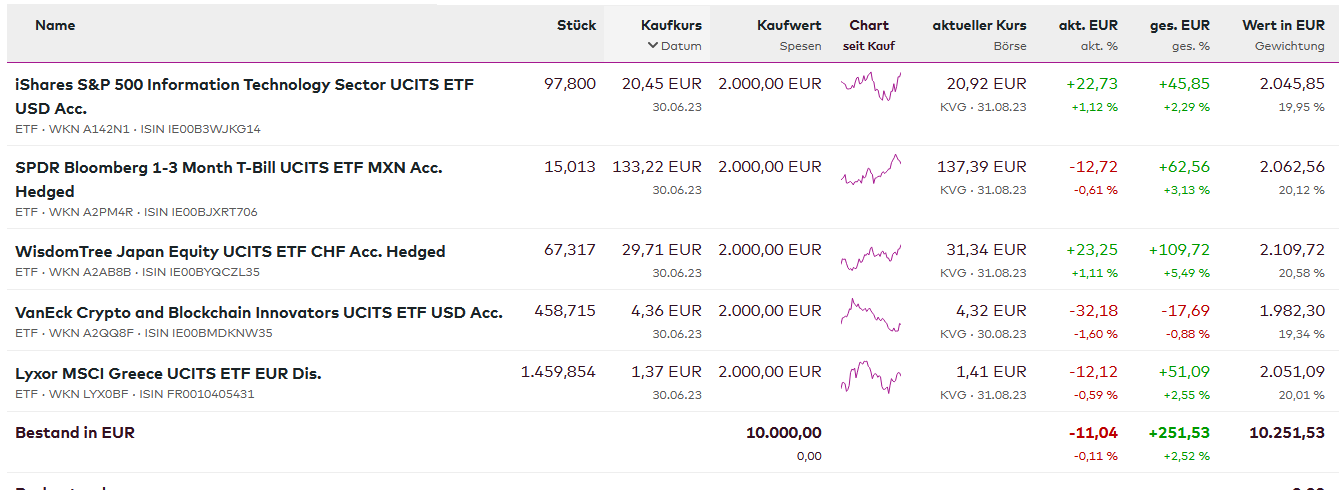1339x490 pixels.
Task: Open the Lyxor MSCI Greece sparkline chart
Action: 871,377
